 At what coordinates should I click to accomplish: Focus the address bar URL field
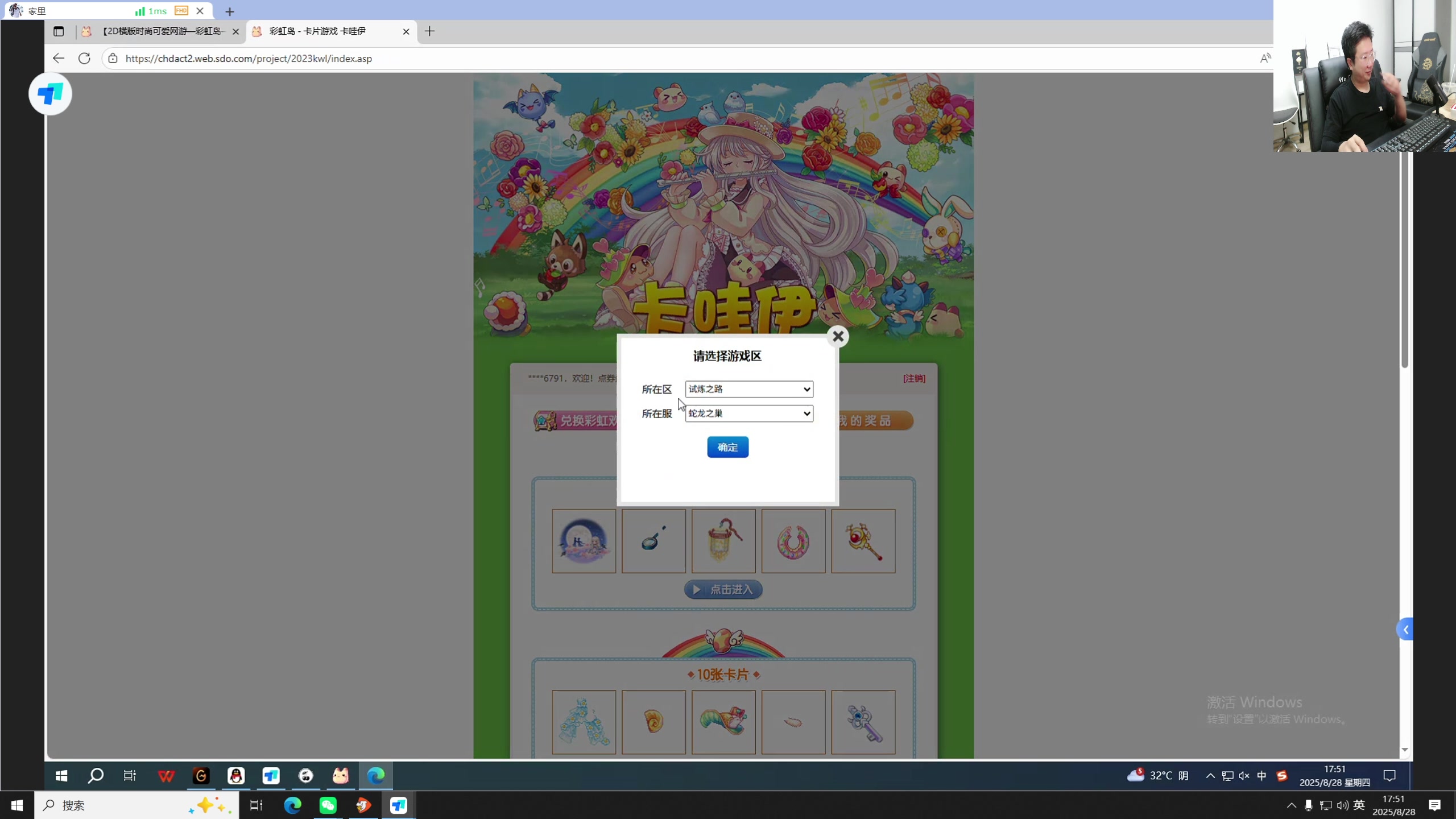pos(682,59)
